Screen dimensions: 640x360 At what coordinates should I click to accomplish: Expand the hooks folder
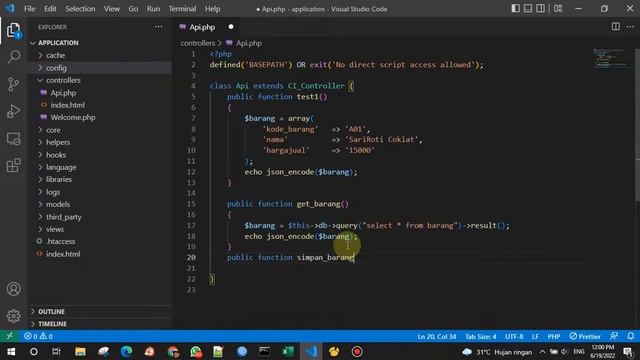100,155
